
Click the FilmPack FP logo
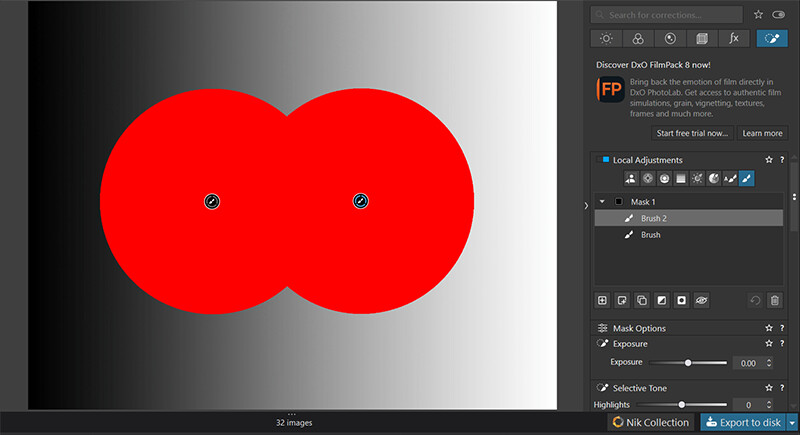610,90
